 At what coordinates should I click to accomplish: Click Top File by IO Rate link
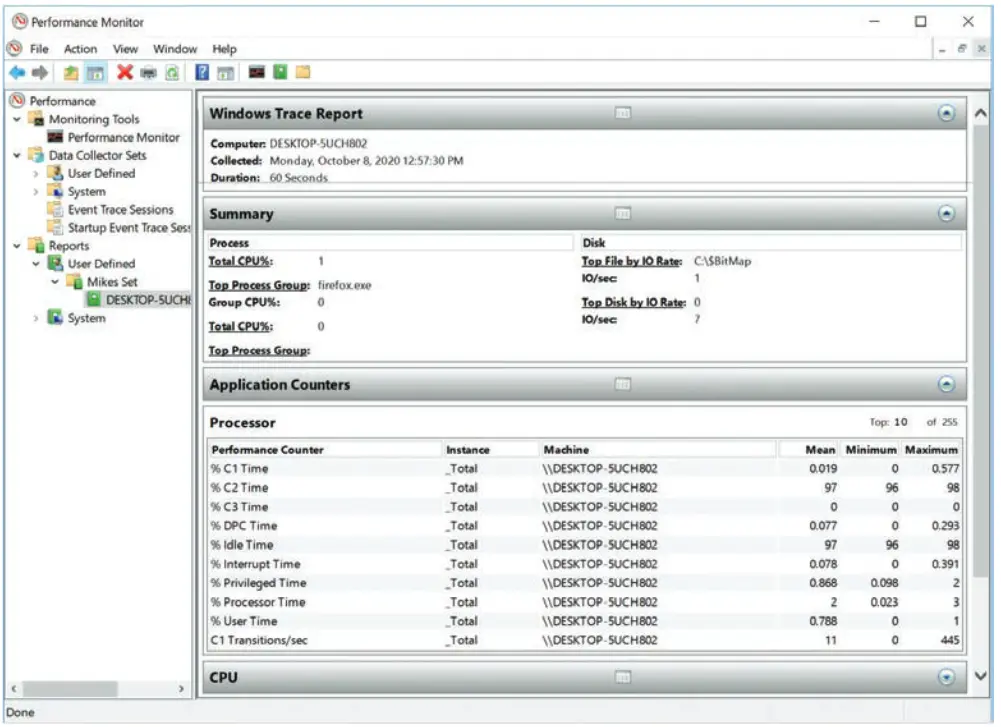(x=631, y=261)
